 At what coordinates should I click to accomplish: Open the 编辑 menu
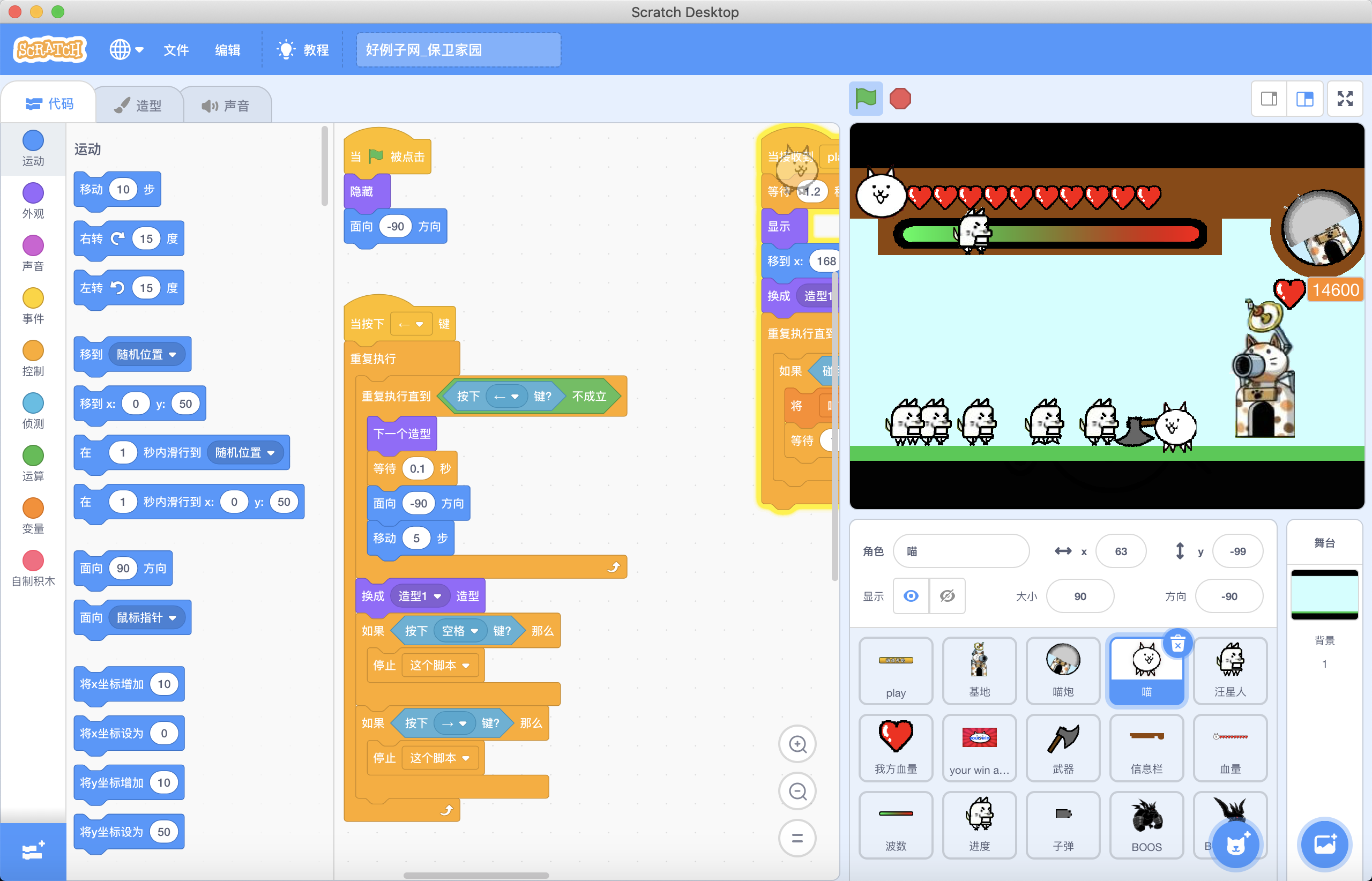pos(227,50)
